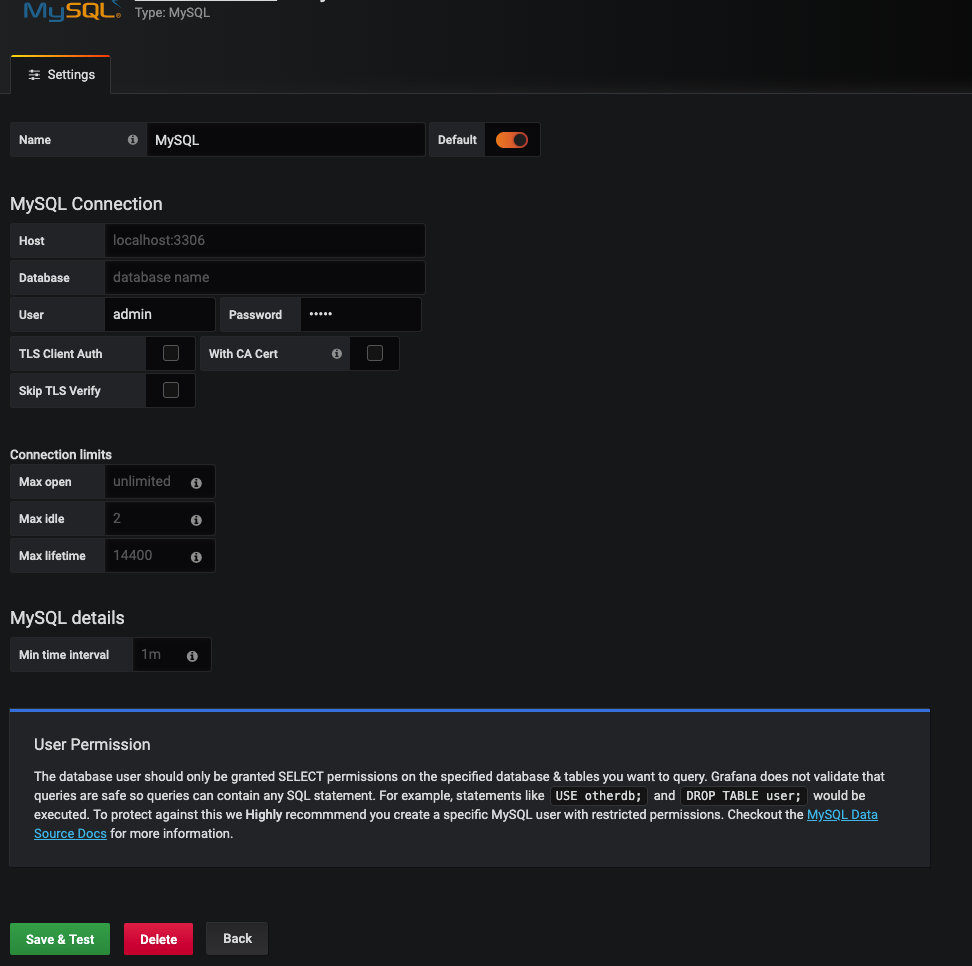Viewport: 972px width, 966px height.
Task: Click the 'TLS Client Auth' label
Action: click(x=61, y=354)
